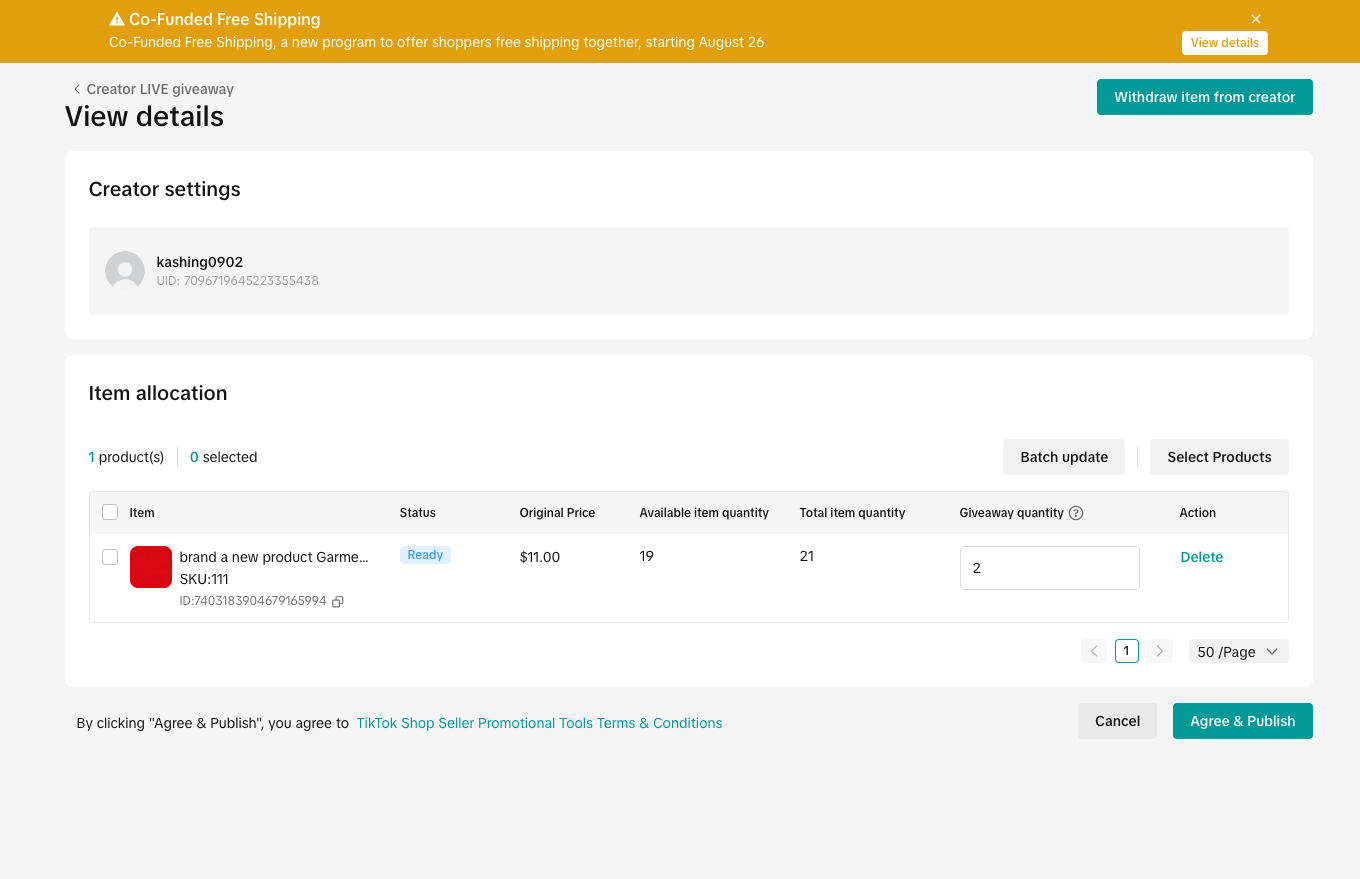The height and width of the screenshot is (879, 1360).
Task: Click the kashing0902 avatar icon
Action: coord(125,271)
